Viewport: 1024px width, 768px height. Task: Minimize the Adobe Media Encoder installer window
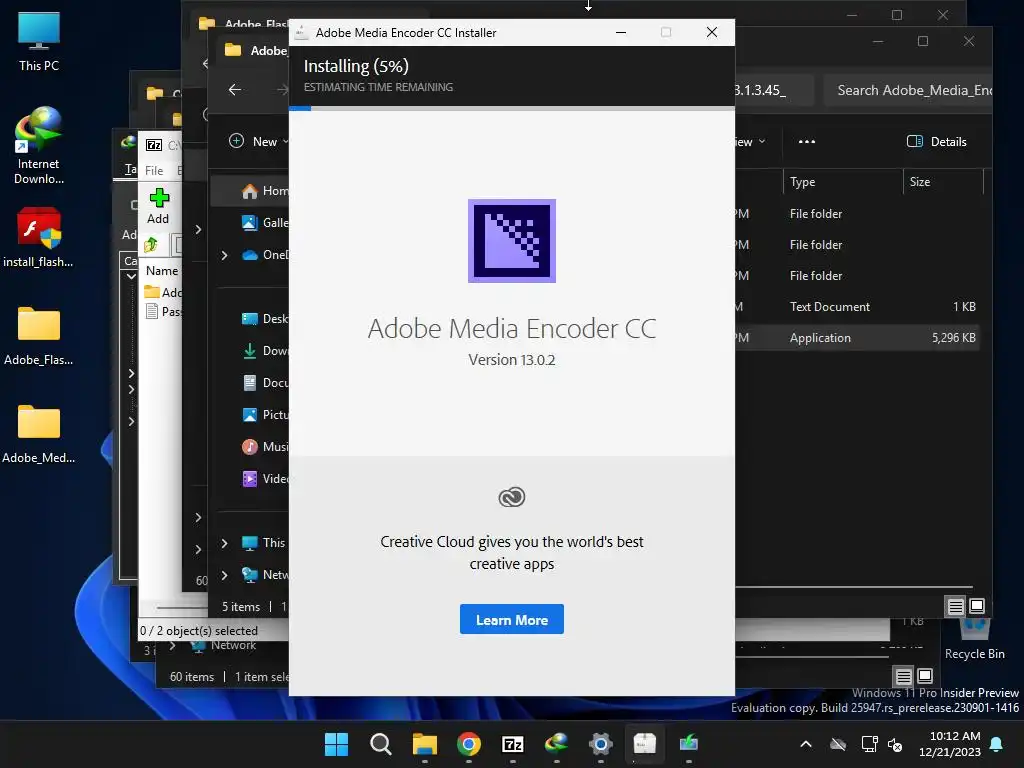pos(621,32)
